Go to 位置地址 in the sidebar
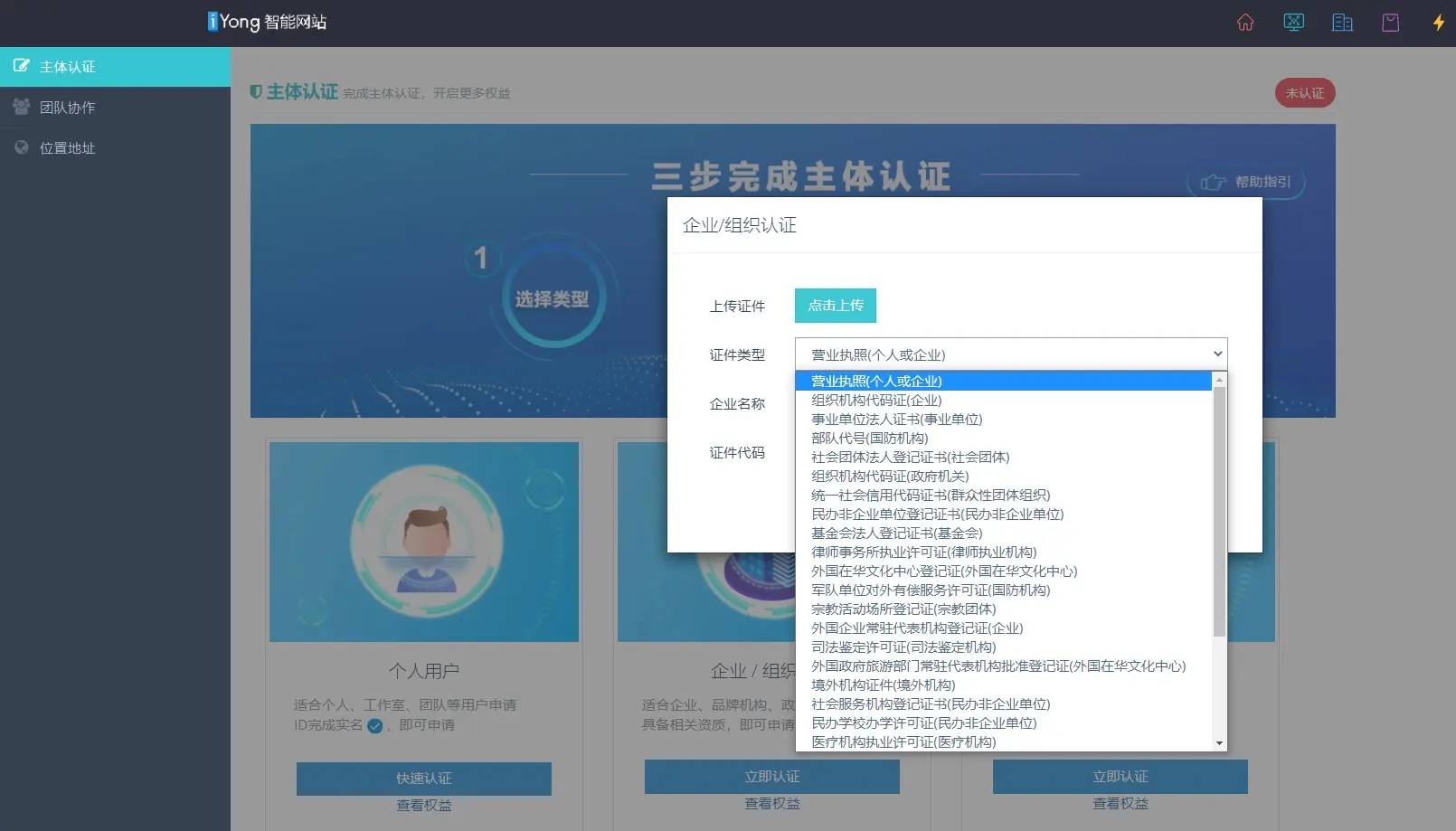The image size is (1456, 831). tap(68, 148)
